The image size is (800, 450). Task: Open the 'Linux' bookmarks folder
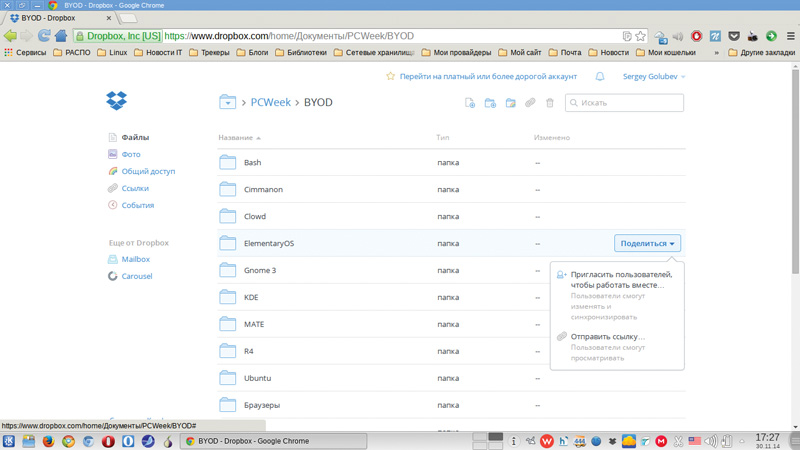(112, 53)
